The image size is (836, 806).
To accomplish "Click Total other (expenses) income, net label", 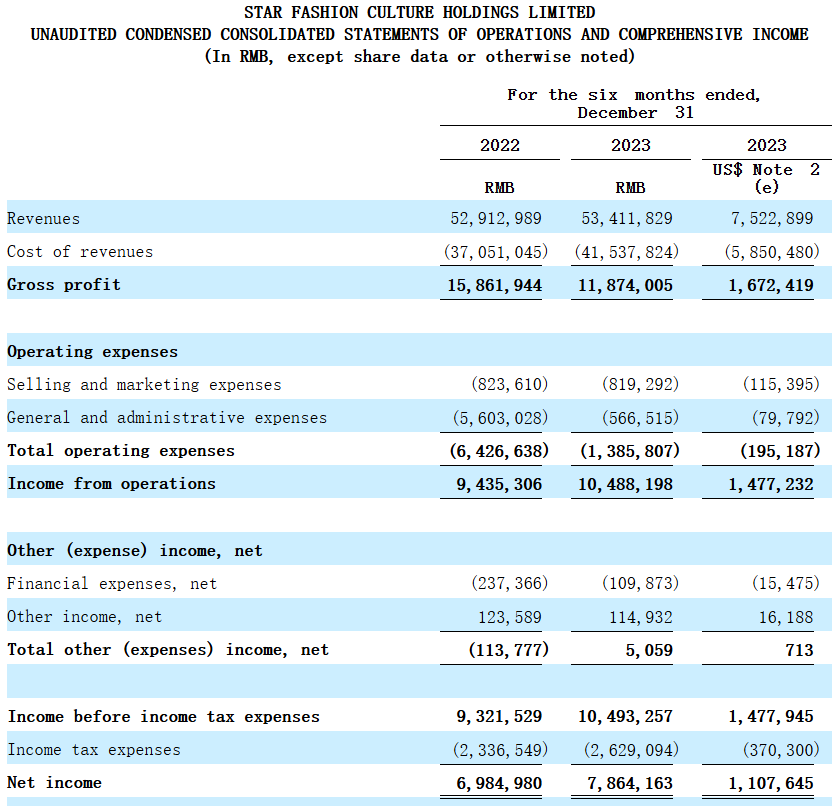I will [168, 650].
